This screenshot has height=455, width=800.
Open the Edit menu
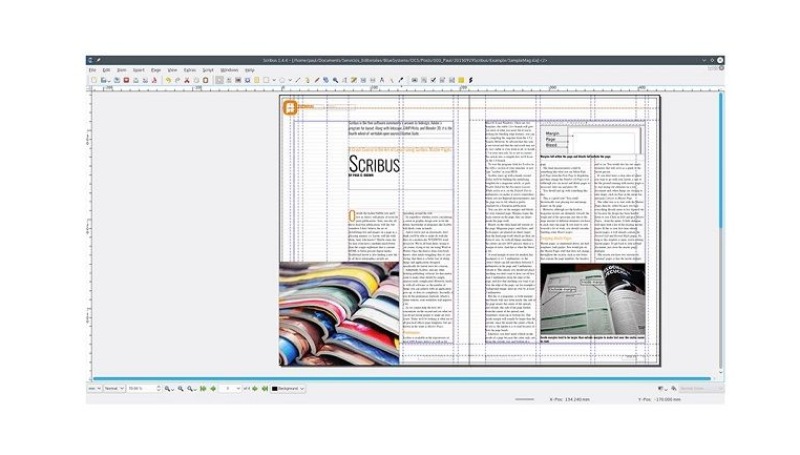point(106,70)
